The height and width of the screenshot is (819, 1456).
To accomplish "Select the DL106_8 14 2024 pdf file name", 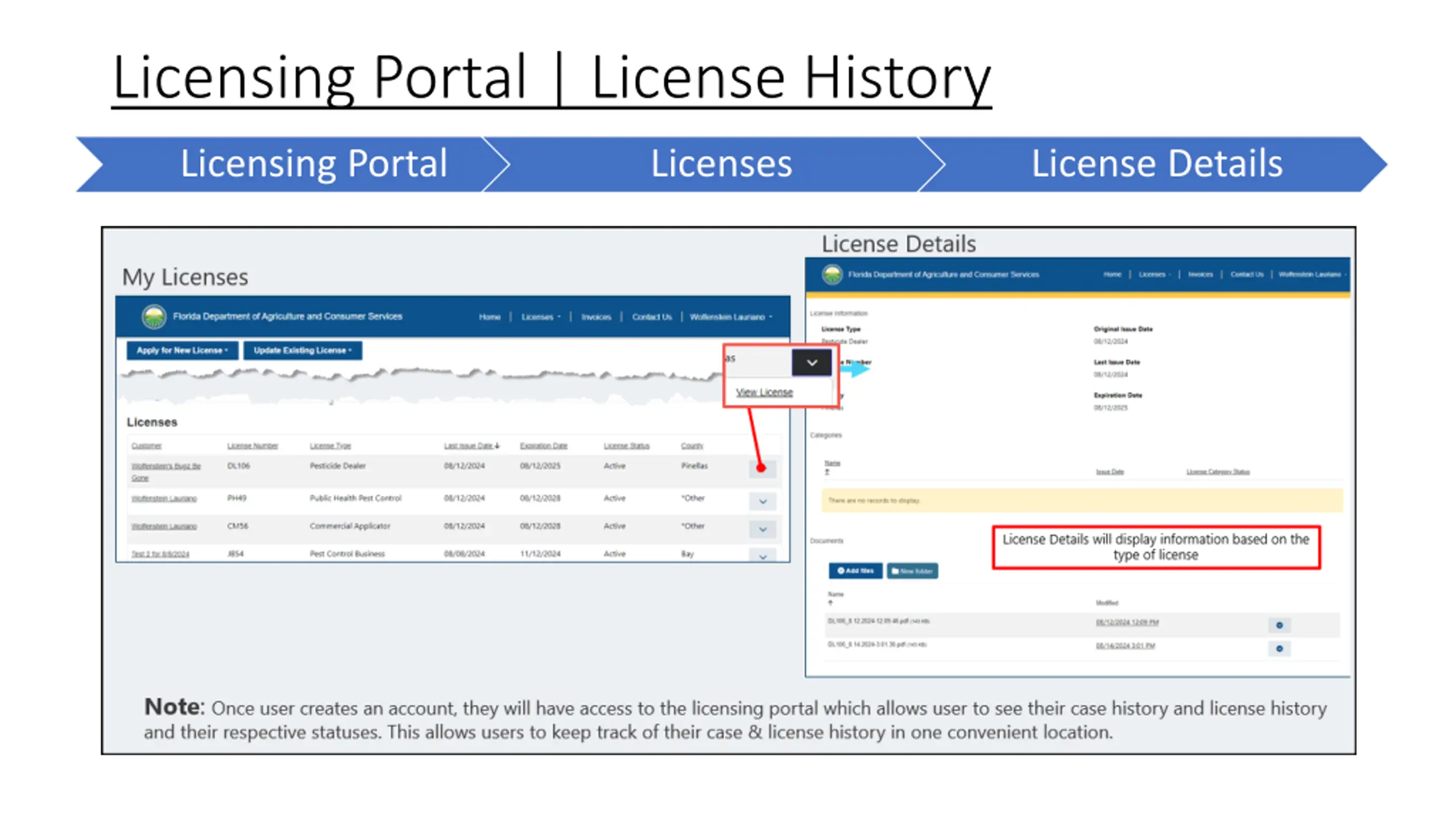I will click(876, 644).
